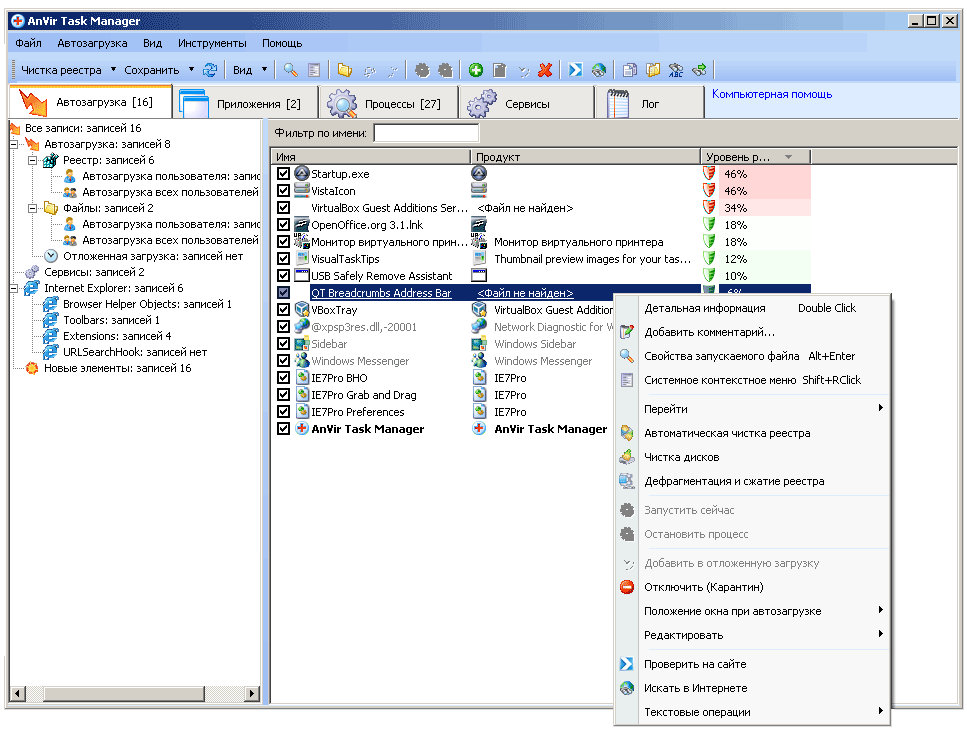Choose Детальная информация from context menu
Image resolution: width=967 pixels, height=734 pixels.
click(705, 308)
